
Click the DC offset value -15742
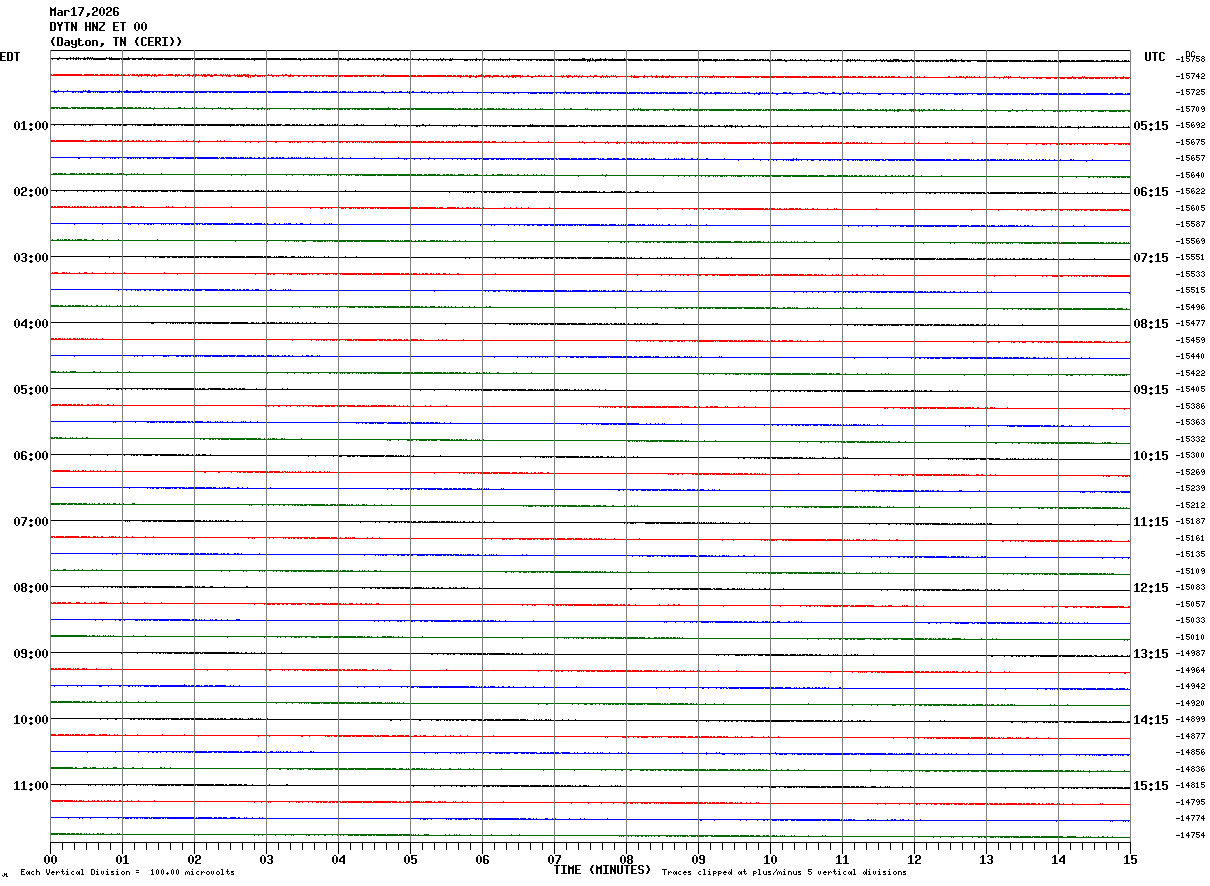click(1191, 77)
